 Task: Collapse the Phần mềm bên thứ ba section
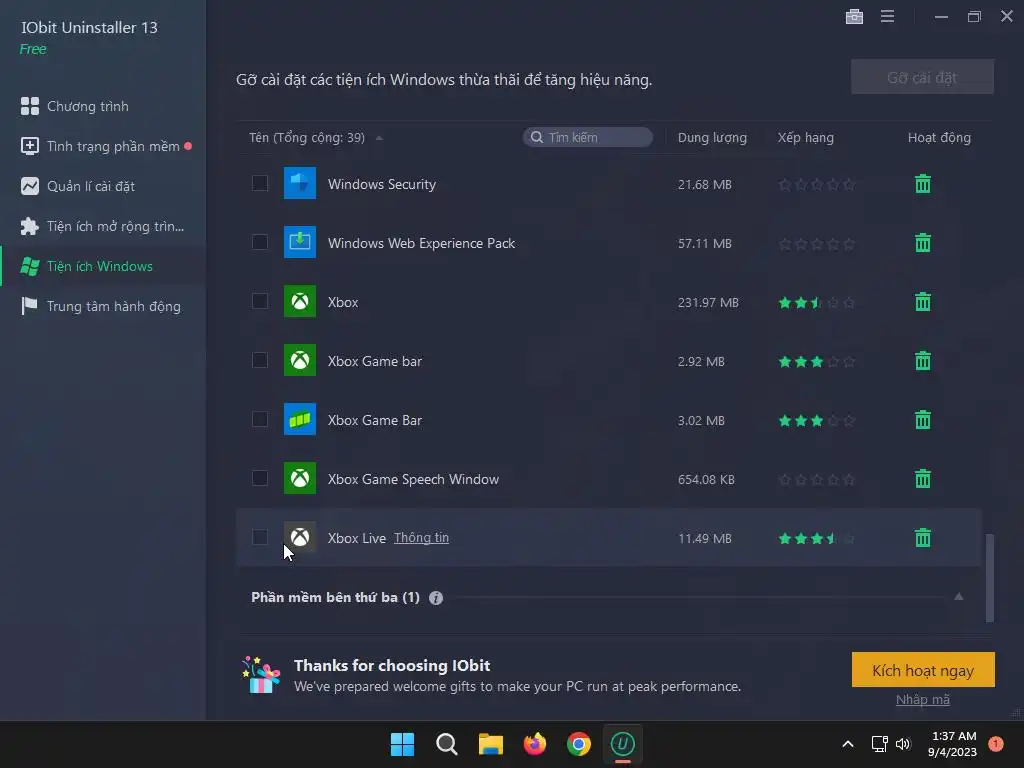click(959, 596)
